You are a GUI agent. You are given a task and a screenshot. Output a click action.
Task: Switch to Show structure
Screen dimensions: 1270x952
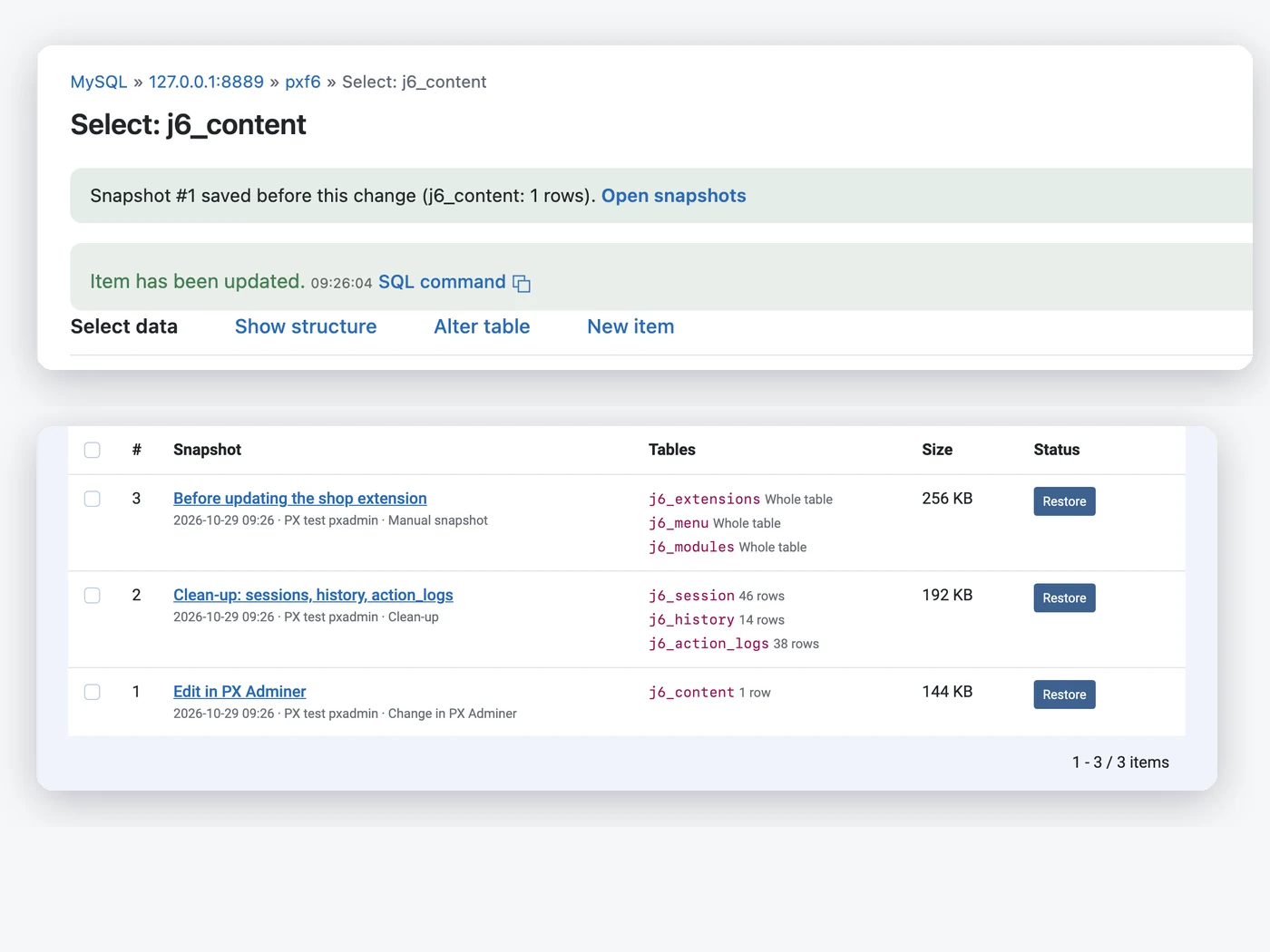pyautogui.click(x=306, y=326)
